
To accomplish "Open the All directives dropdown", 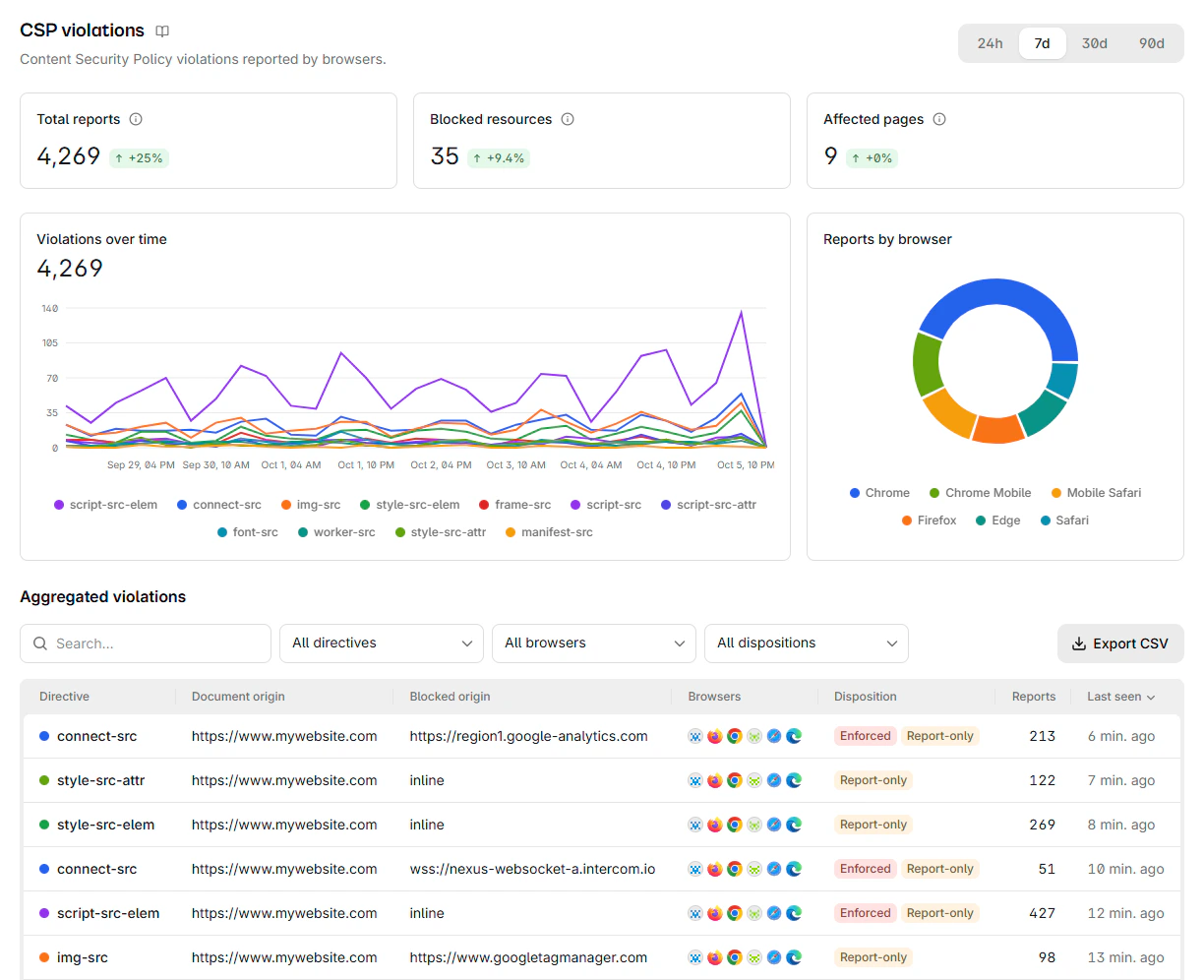I will coord(382,643).
